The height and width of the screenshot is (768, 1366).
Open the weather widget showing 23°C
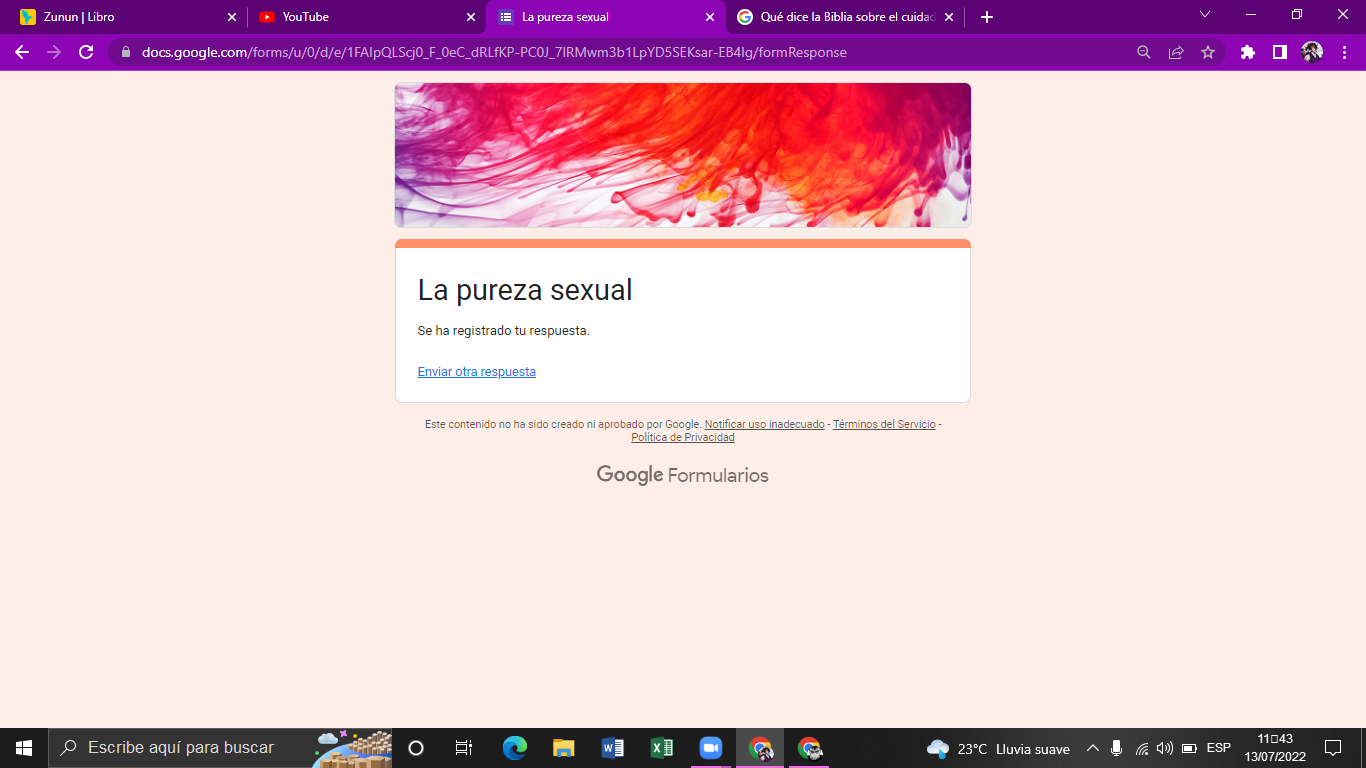click(x=998, y=748)
